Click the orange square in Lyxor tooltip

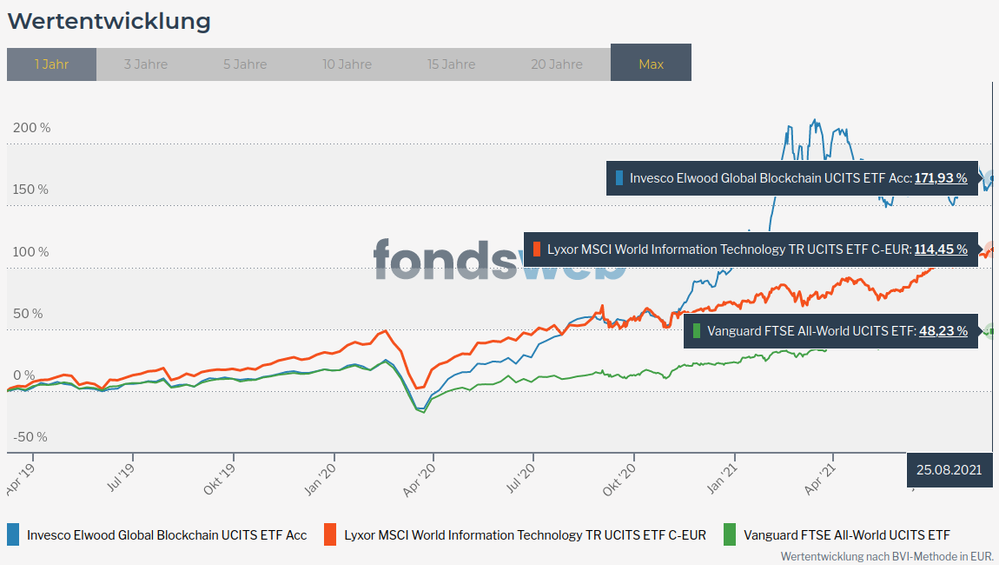pos(538,249)
